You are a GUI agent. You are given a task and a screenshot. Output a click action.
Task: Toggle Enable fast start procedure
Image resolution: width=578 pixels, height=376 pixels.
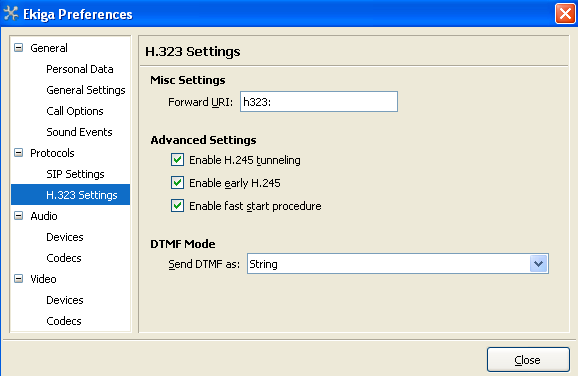(x=177, y=206)
